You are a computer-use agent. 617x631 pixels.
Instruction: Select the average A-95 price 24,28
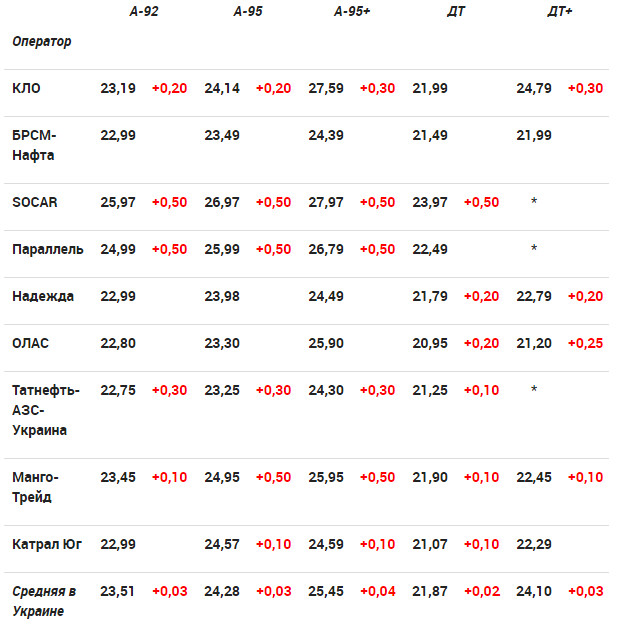pyautogui.click(x=222, y=591)
